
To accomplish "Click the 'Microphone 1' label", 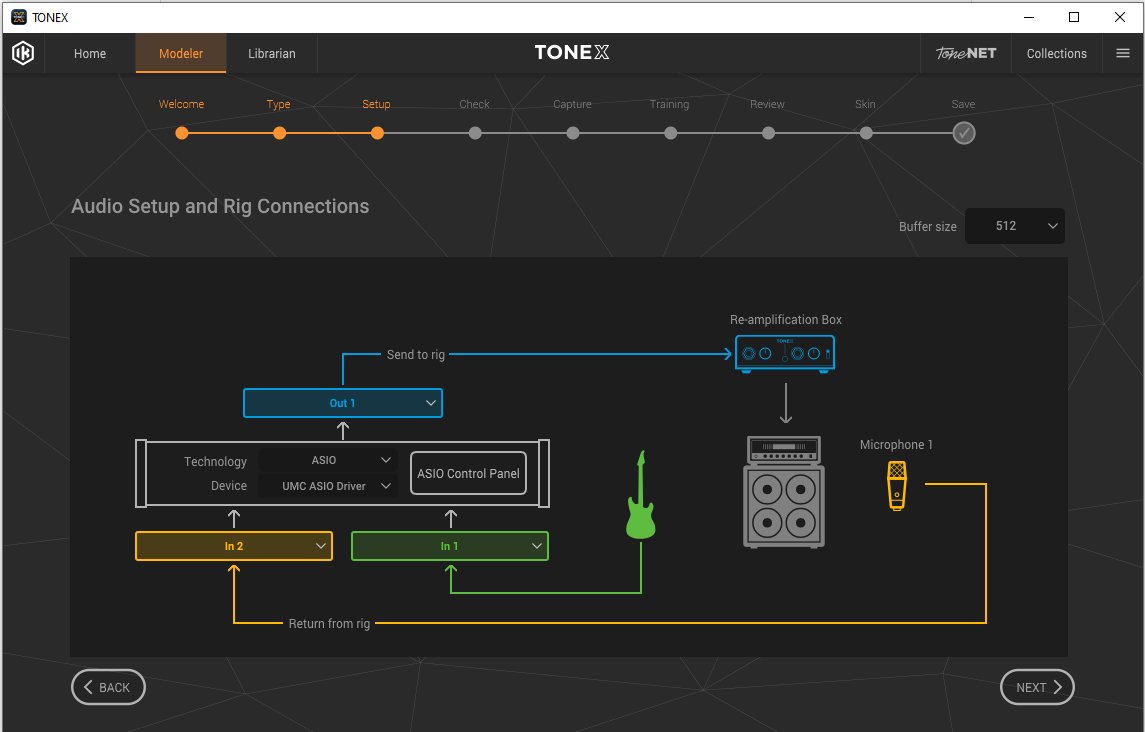I will pyautogui.click(x=896, y=444).
